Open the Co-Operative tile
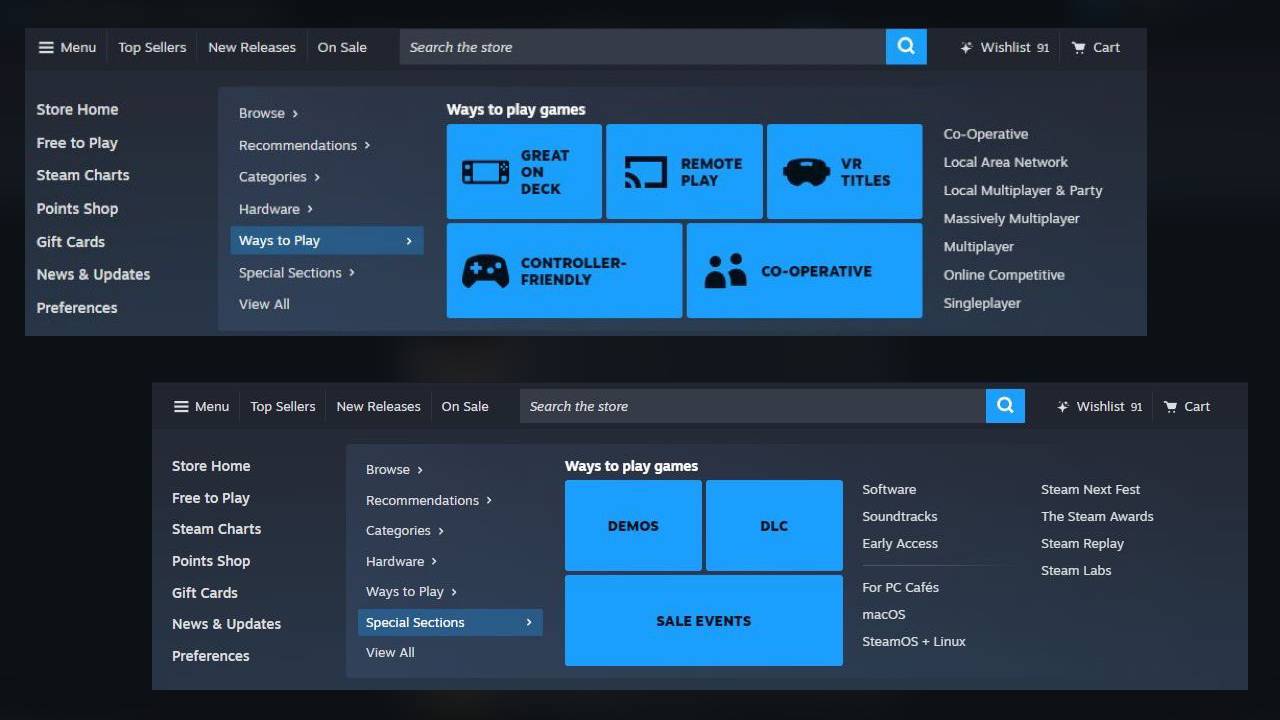 pos(804,270)
